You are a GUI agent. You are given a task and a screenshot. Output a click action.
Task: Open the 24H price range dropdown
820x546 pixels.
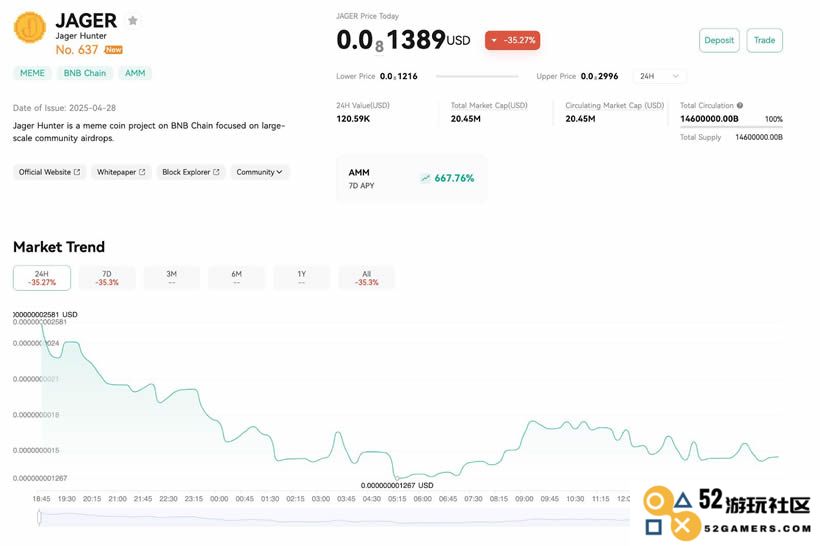point(659,76)
